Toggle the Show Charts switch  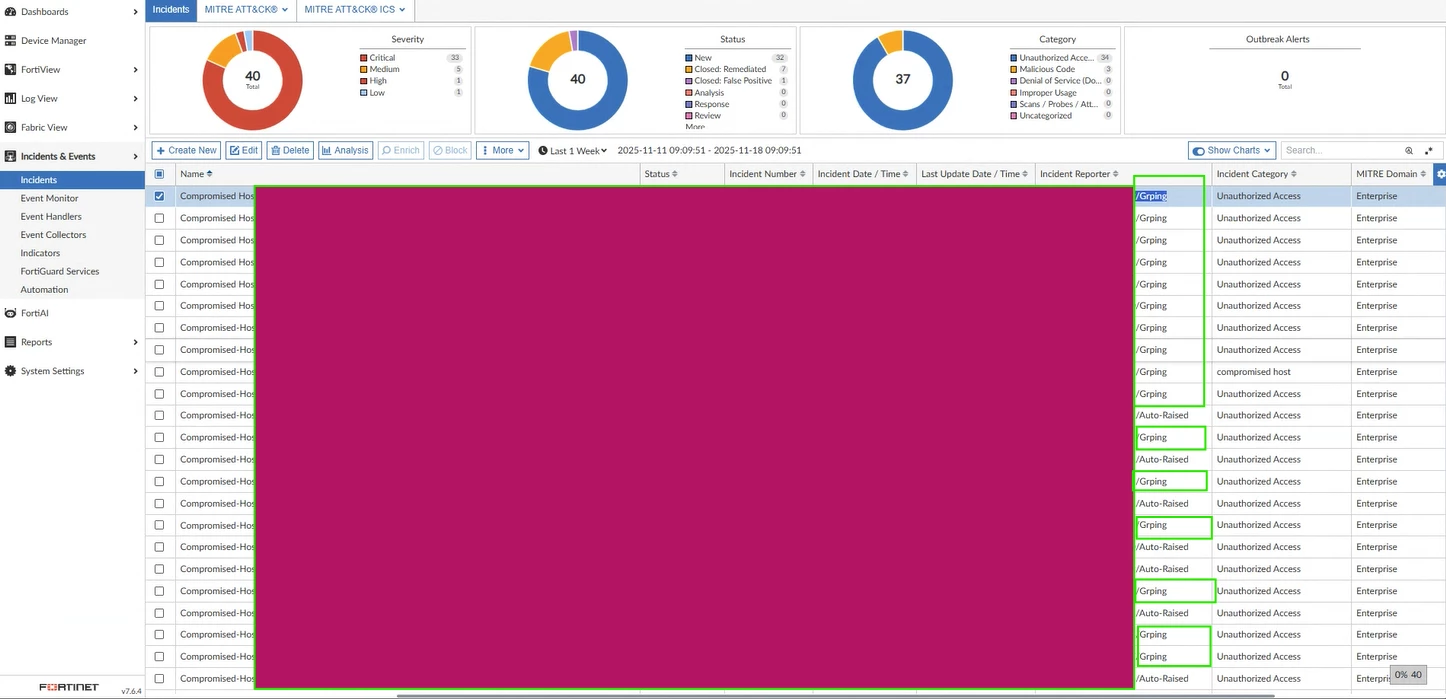1198,151
